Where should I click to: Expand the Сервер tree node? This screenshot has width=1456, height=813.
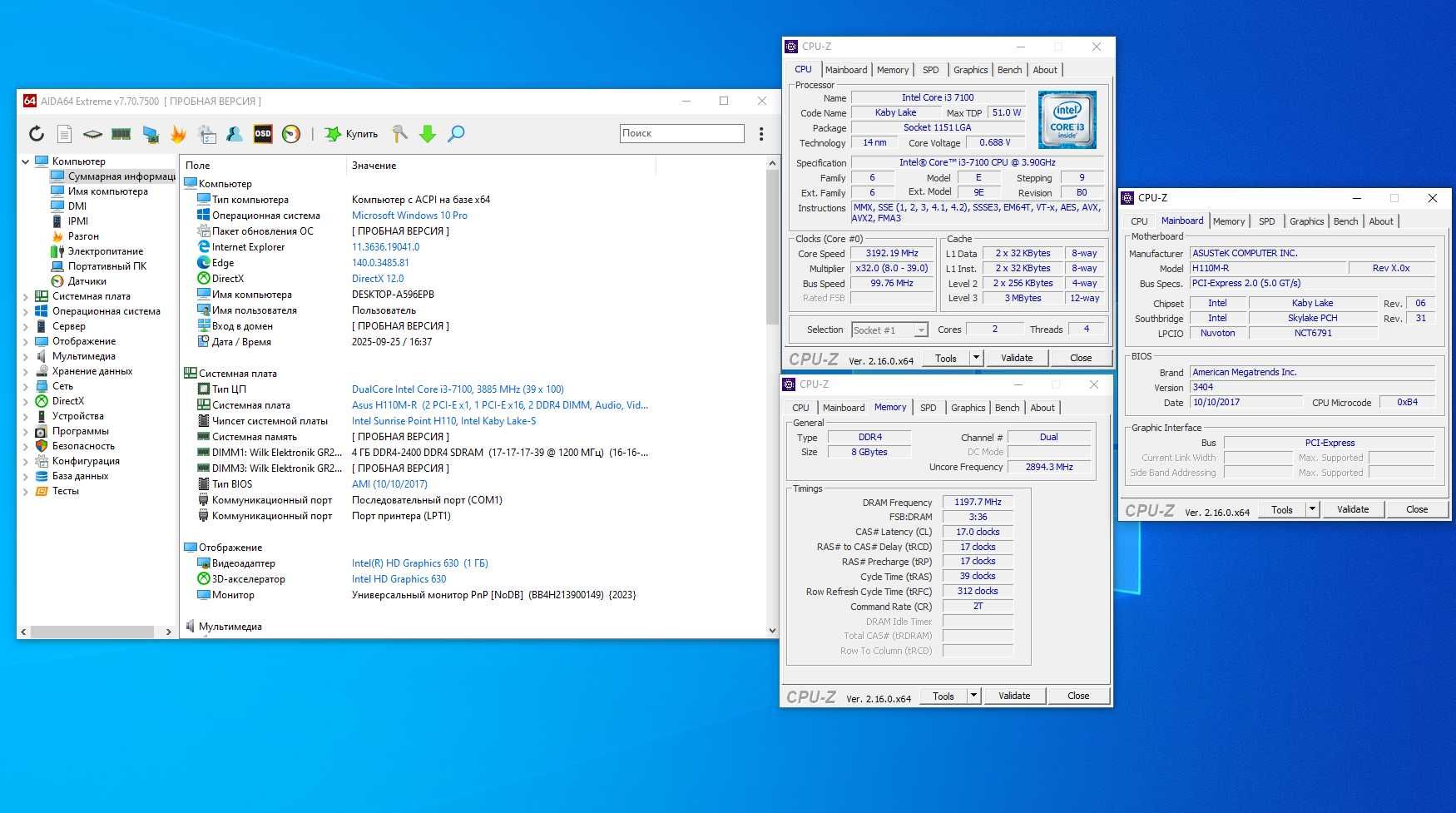26,326
